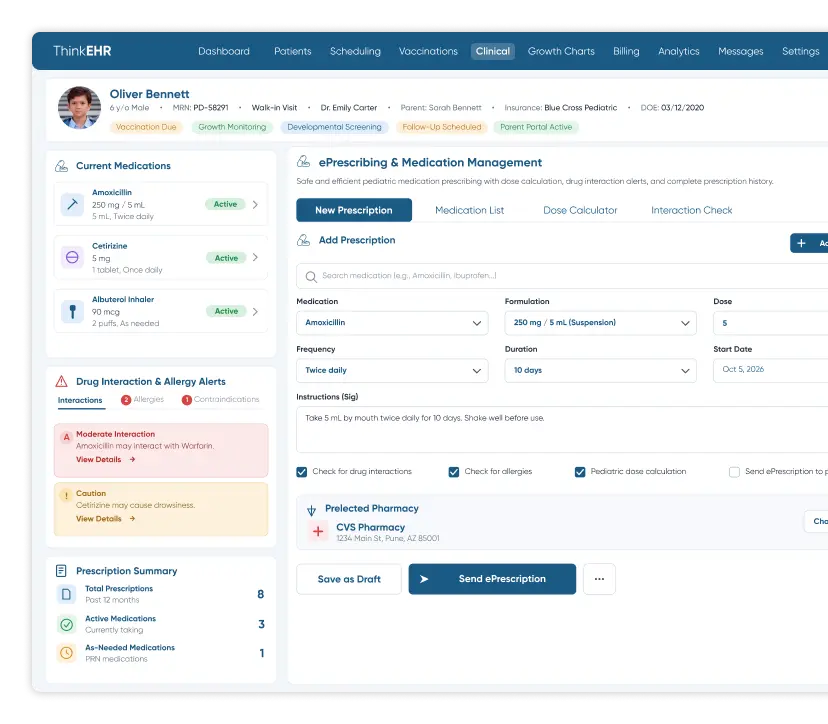The image size is (828, 724).
Task: Open the Billing navigation item
Action: 626,51
